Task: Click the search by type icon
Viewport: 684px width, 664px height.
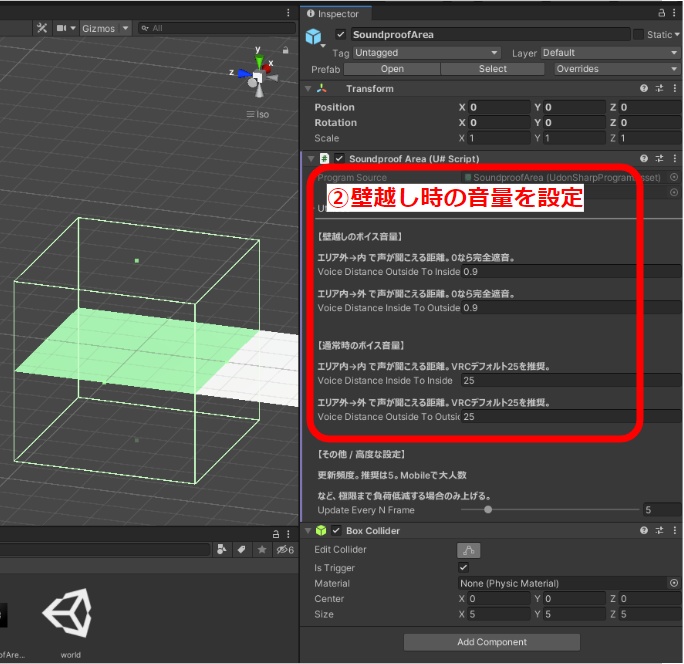Action: tap(222, 549)
